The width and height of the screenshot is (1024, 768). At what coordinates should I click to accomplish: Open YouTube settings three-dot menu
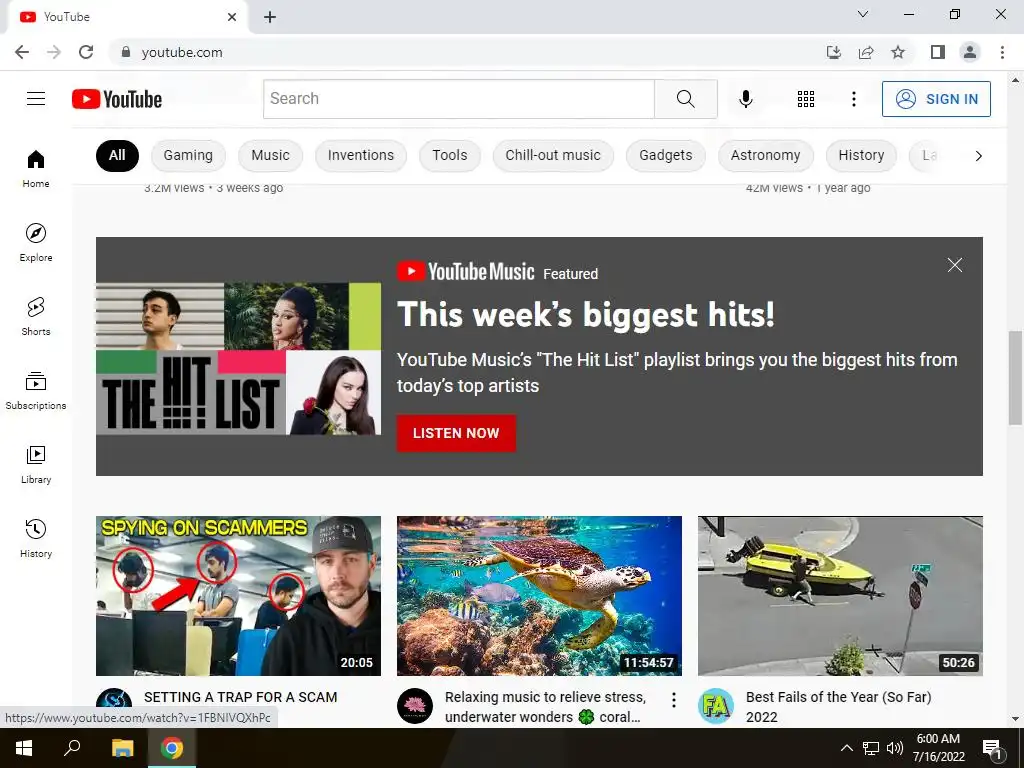854,99
